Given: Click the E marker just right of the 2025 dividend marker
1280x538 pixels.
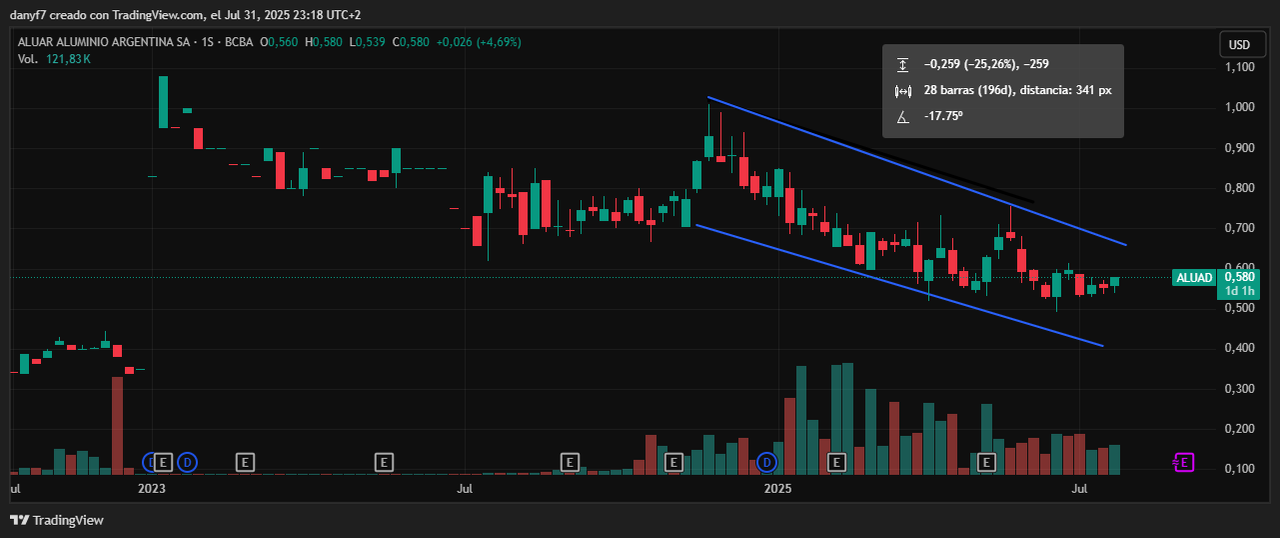Looking at the screenshot, I should click(x=837, y=462).
